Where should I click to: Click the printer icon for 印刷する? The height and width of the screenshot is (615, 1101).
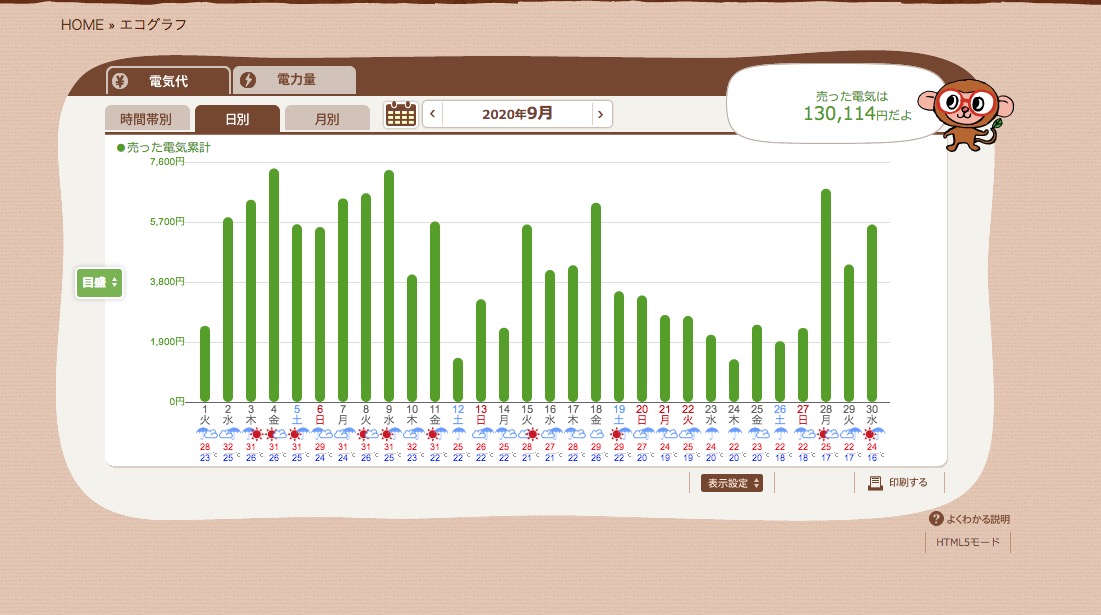875,483
